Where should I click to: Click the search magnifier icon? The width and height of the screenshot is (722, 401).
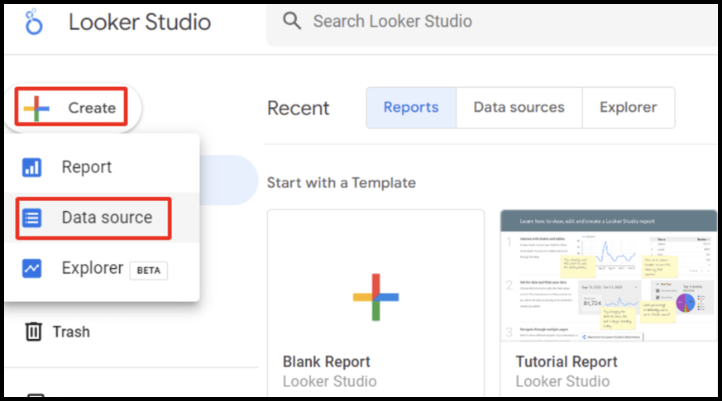[292, 21]
